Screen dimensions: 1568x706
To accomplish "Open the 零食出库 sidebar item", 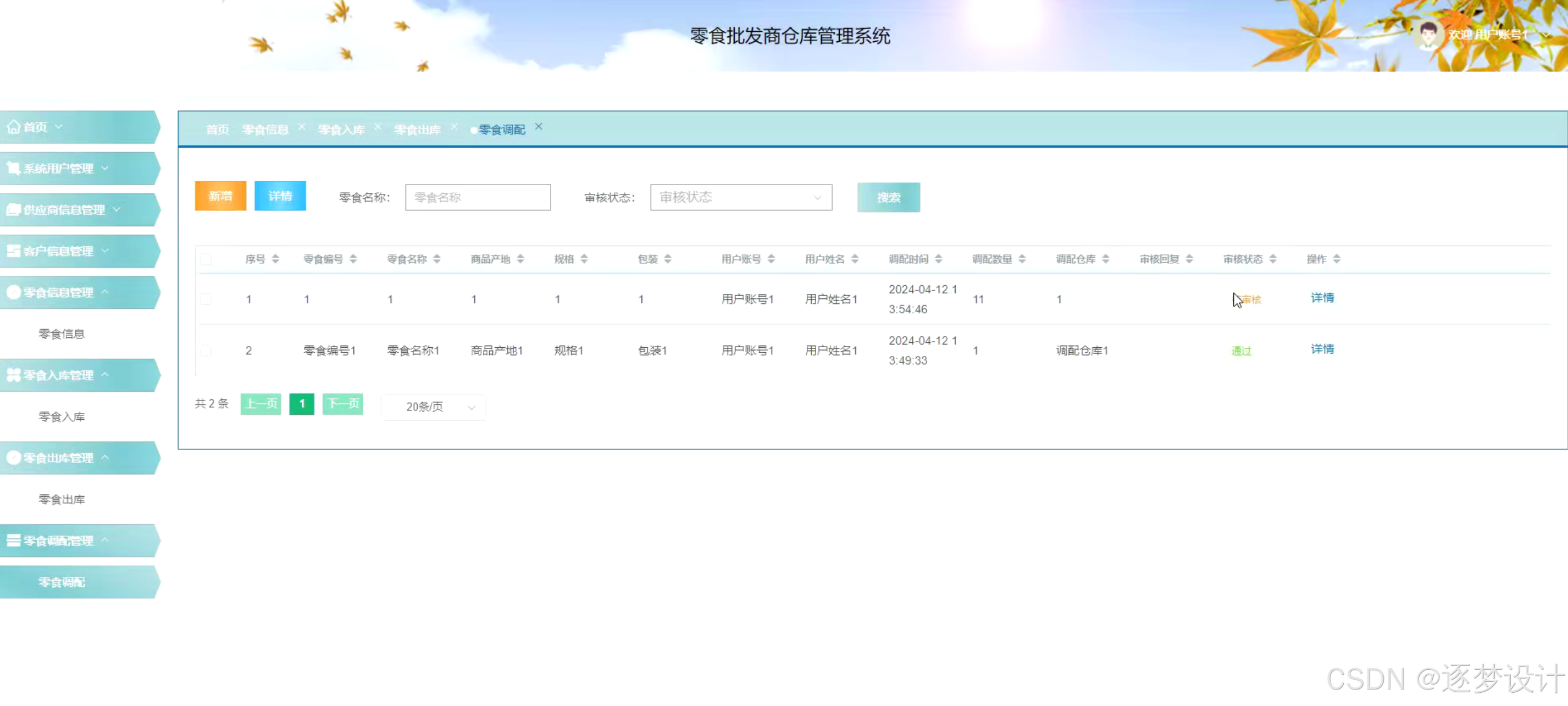I will pos(62,499).
